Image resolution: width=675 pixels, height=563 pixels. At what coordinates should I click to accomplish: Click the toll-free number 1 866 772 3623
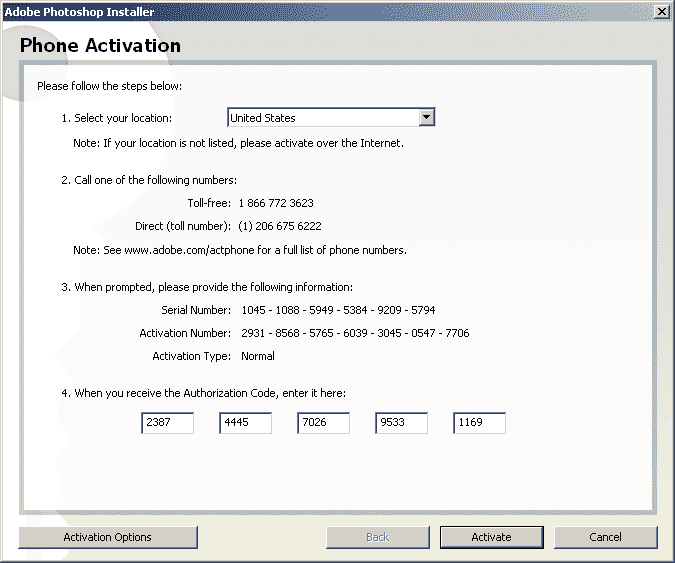coord(276,203)
